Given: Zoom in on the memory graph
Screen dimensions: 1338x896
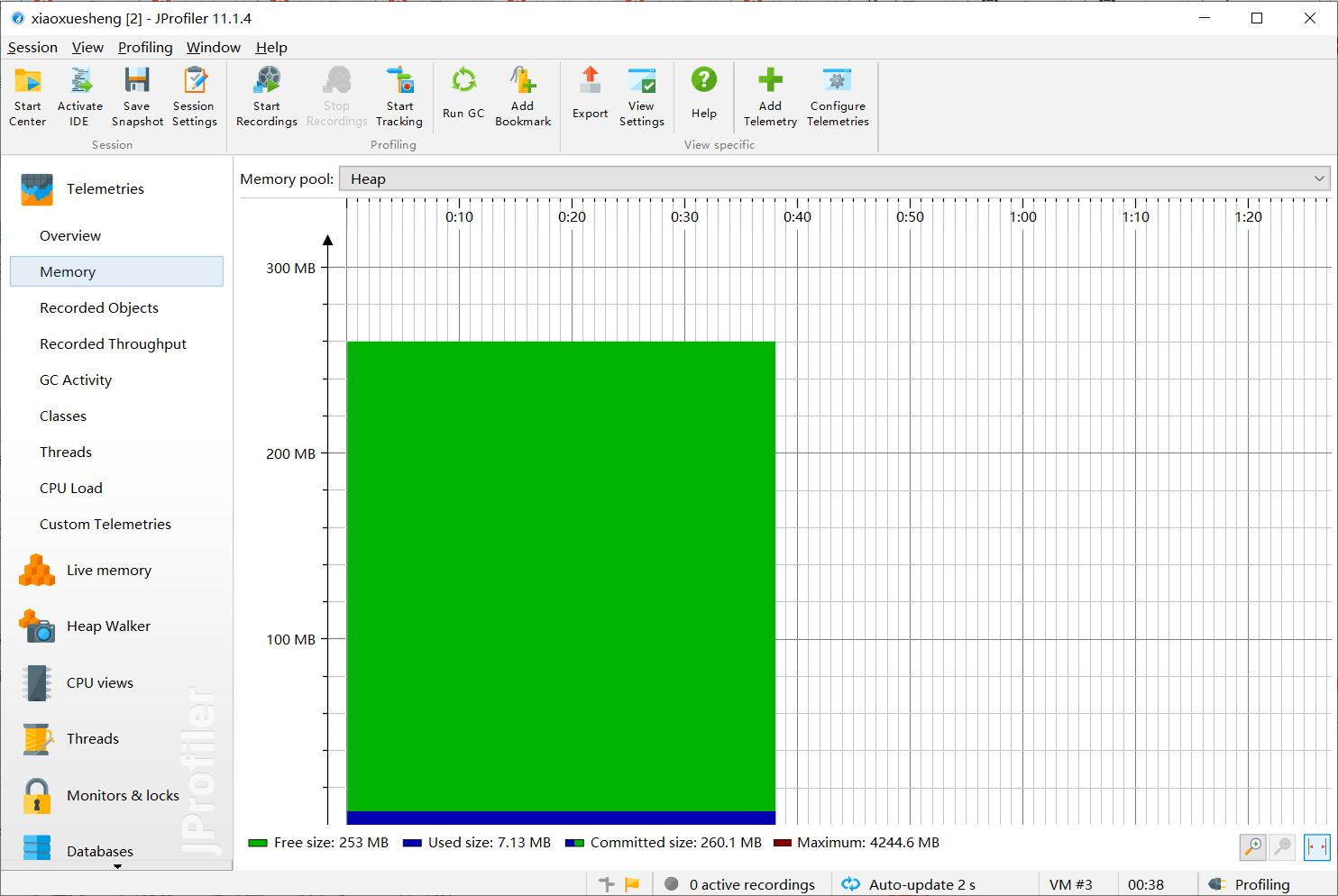Looking at the screenshot, I should (1253, 847).
